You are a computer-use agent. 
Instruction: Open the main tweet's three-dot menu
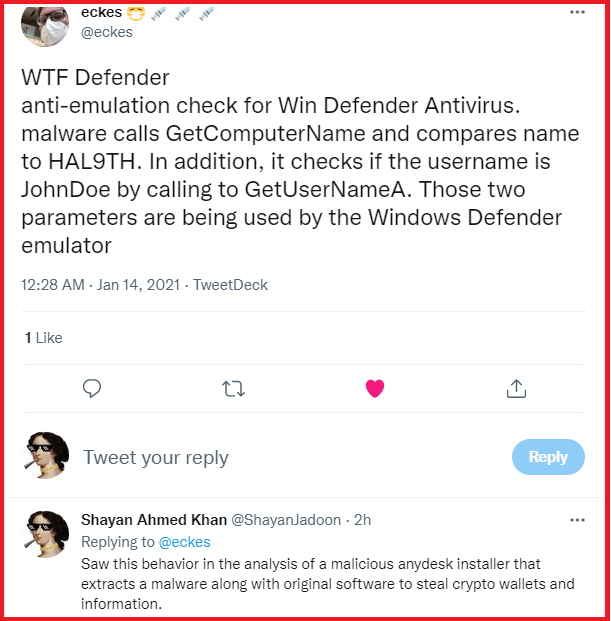577,12
